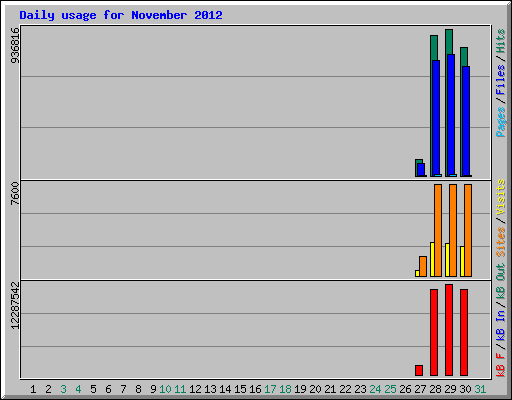This screenshot has width=512, height=400.
Task: Click day number 7 on the axis
Action: click(123, 389)
